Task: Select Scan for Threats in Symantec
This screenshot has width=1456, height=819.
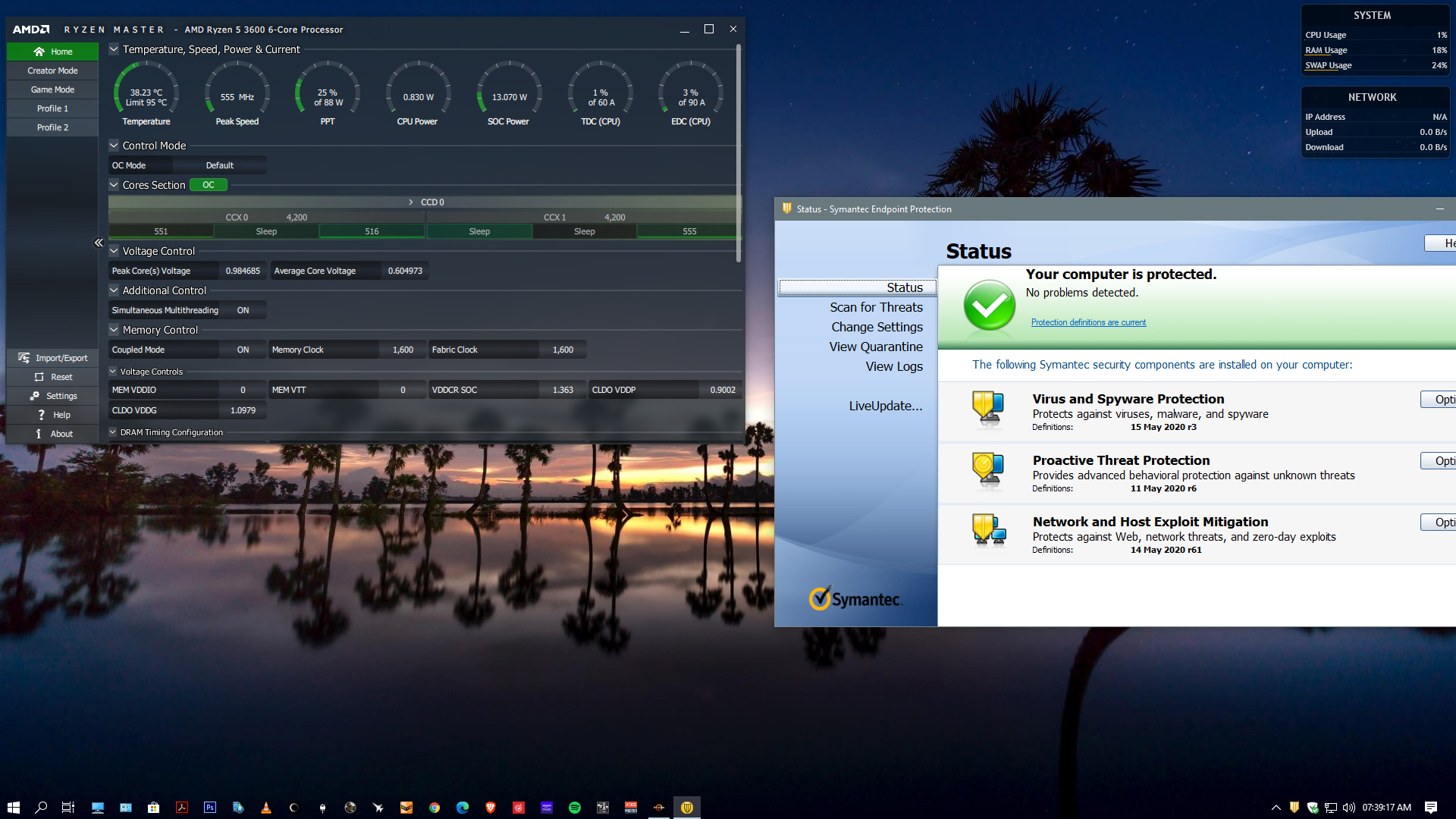Action: pyautogui.click(x=876, y=307)
